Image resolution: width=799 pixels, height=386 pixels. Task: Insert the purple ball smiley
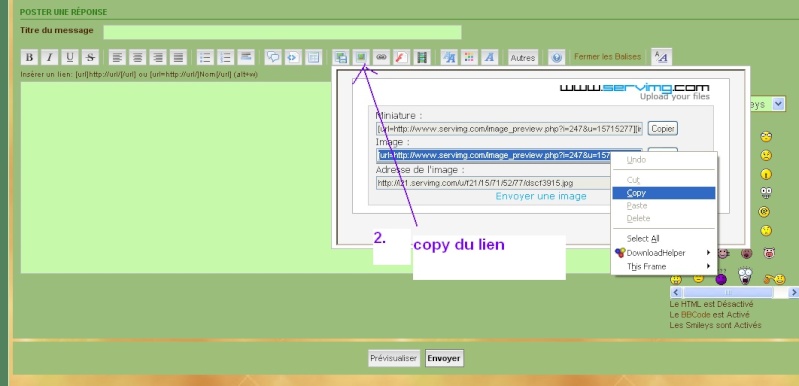click(x=721, y=279)
